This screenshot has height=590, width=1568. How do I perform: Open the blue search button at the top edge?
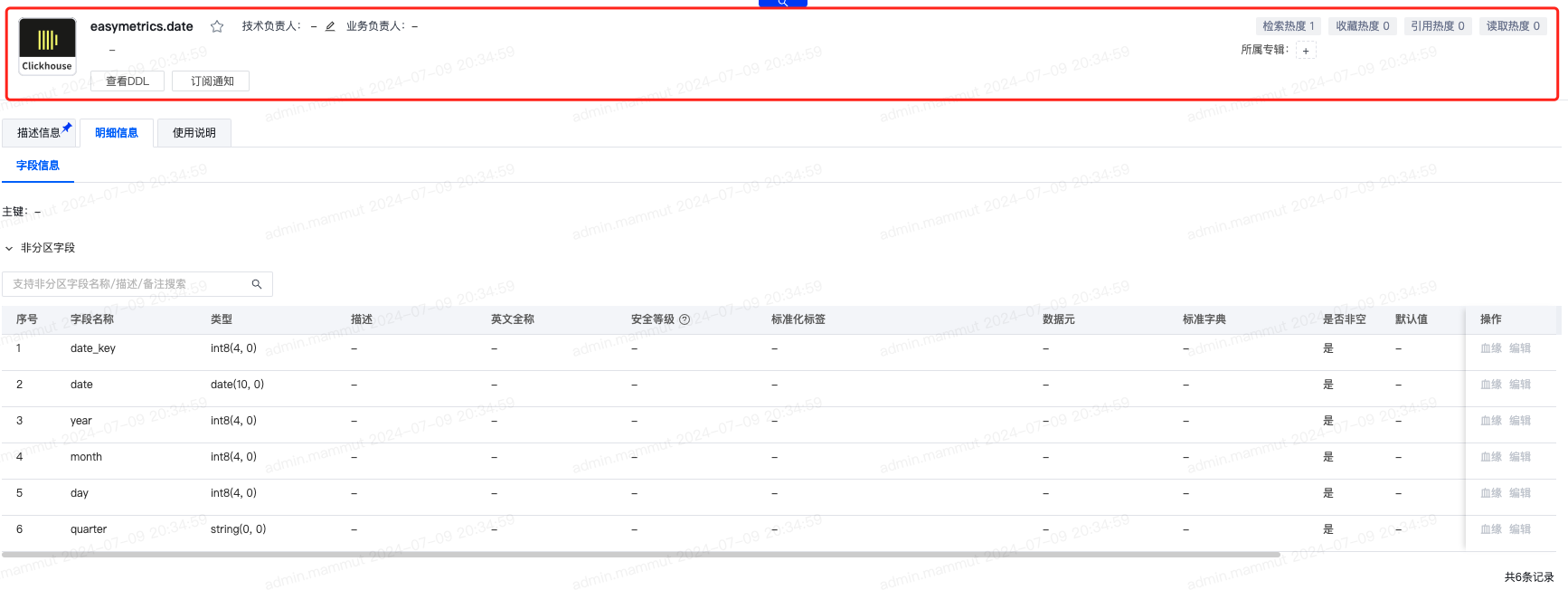coord(783,3)
